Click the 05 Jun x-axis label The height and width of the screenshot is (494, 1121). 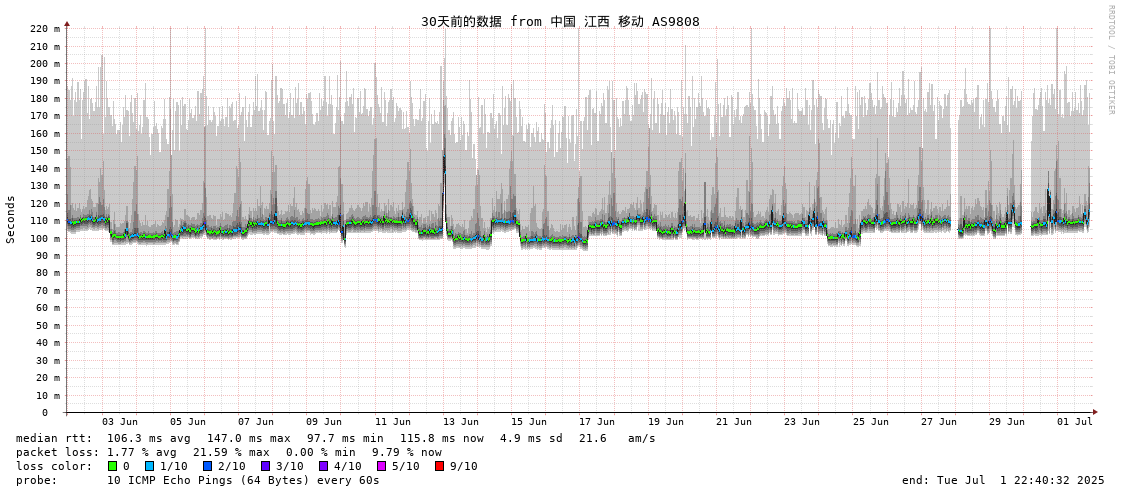[x=187, y=422]
